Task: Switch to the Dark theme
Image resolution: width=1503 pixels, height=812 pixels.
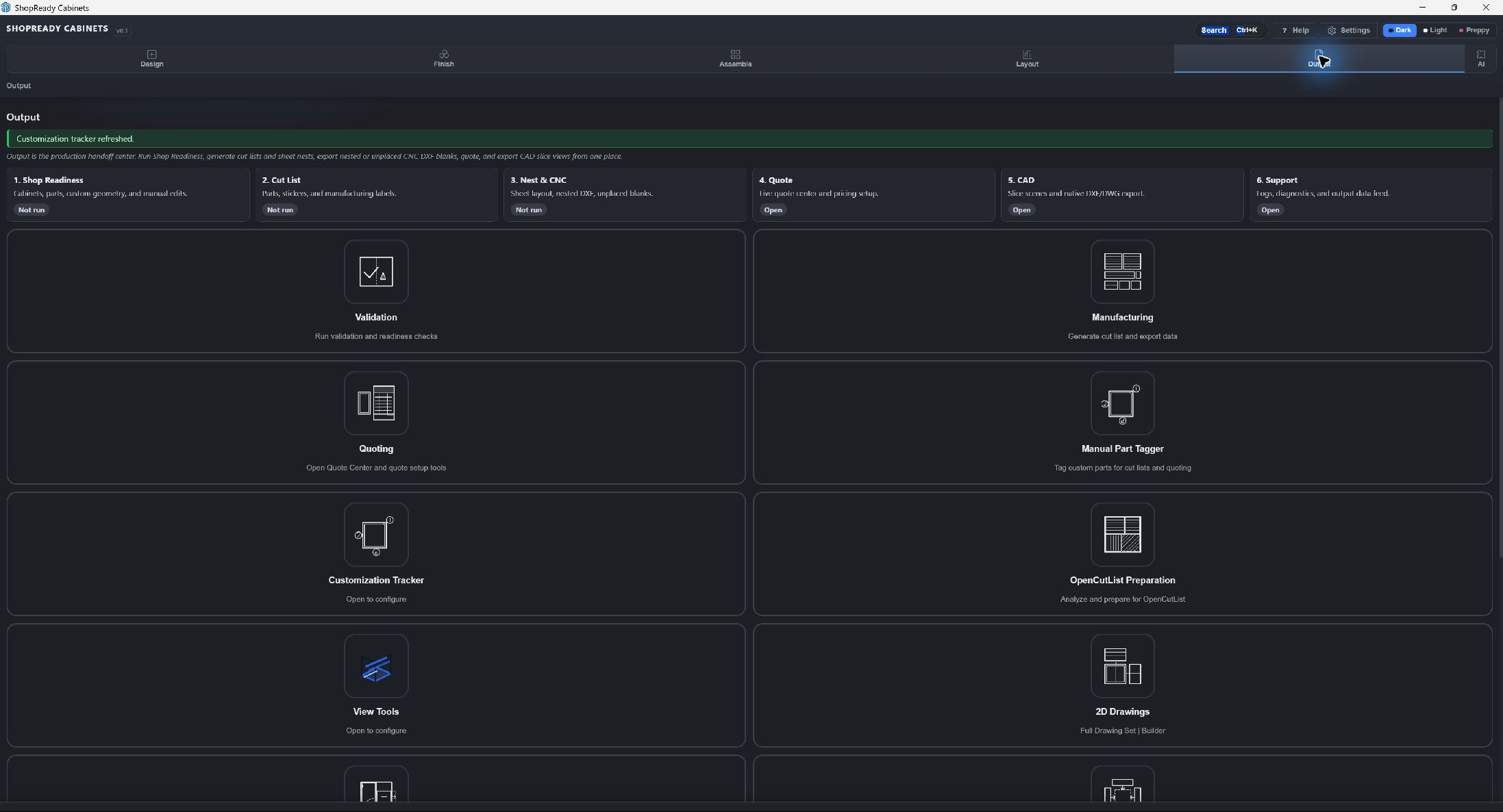Action: tap(1399, 30)
